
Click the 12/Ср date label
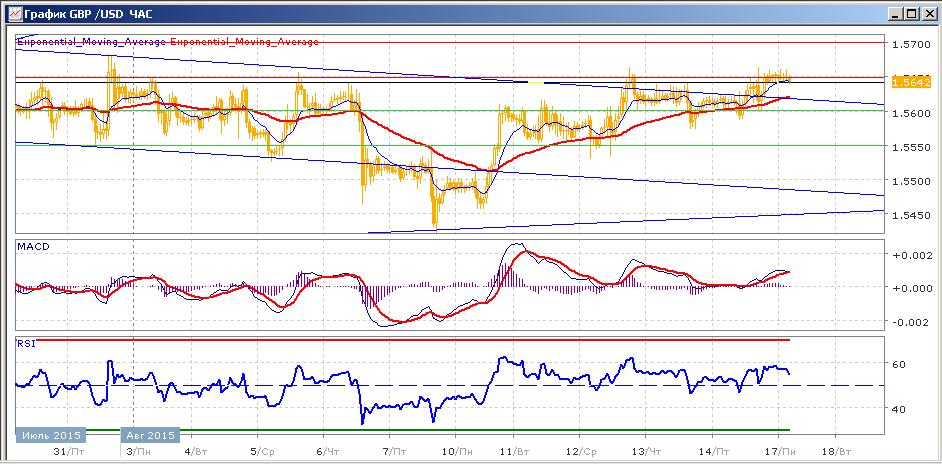583,451
